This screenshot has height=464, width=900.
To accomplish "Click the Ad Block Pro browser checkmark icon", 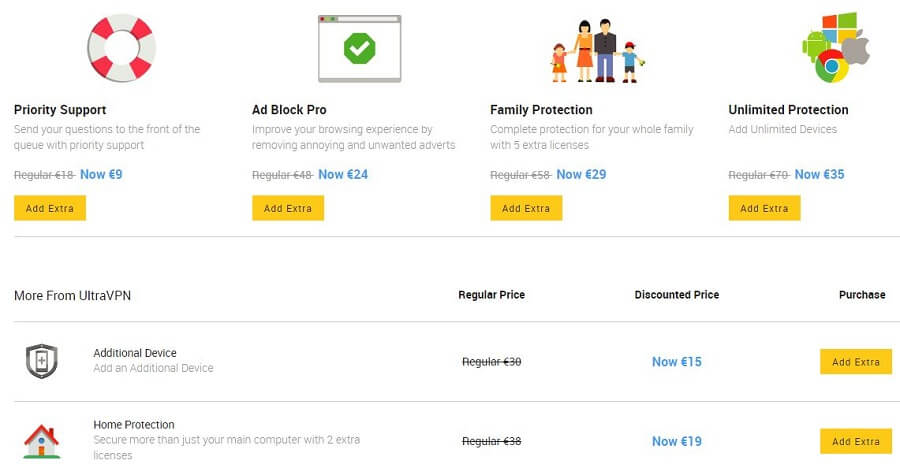I will point(359,49).
